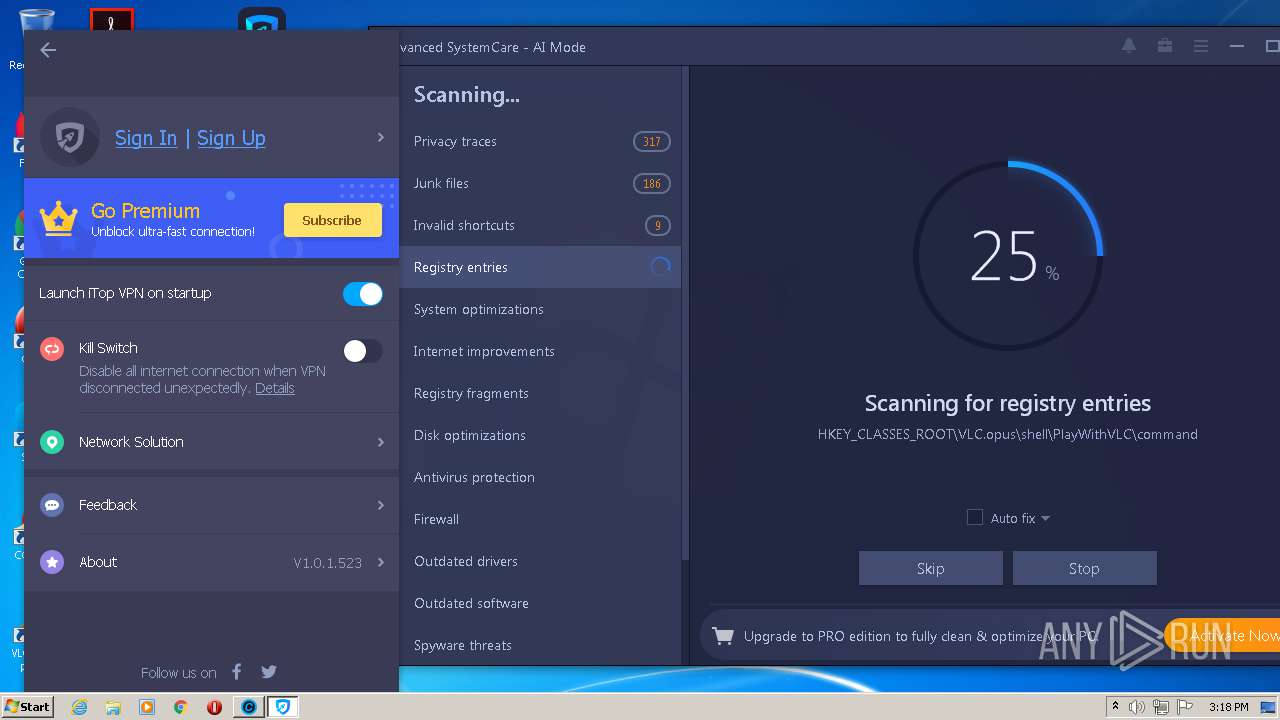Click the Firewall scan item
Image resolution: width=1280 pixels, height=720 pixels.
point(540,519)
